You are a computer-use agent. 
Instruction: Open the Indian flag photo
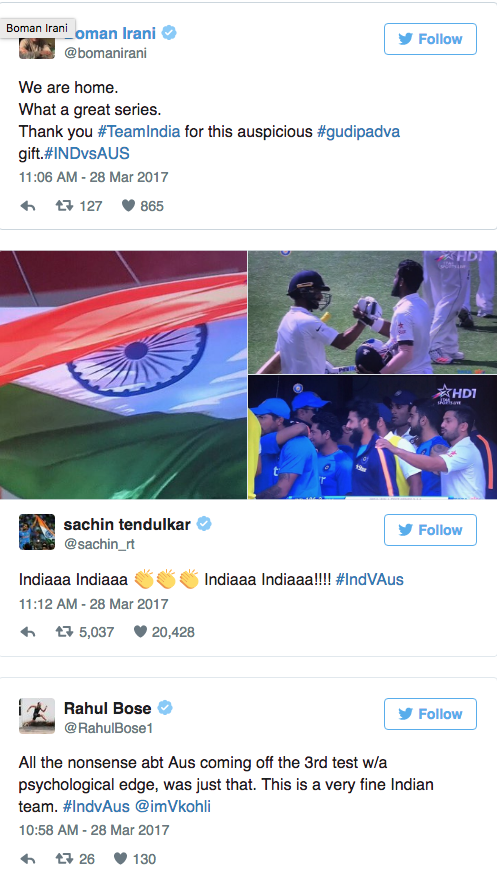[x=123, y=375]
